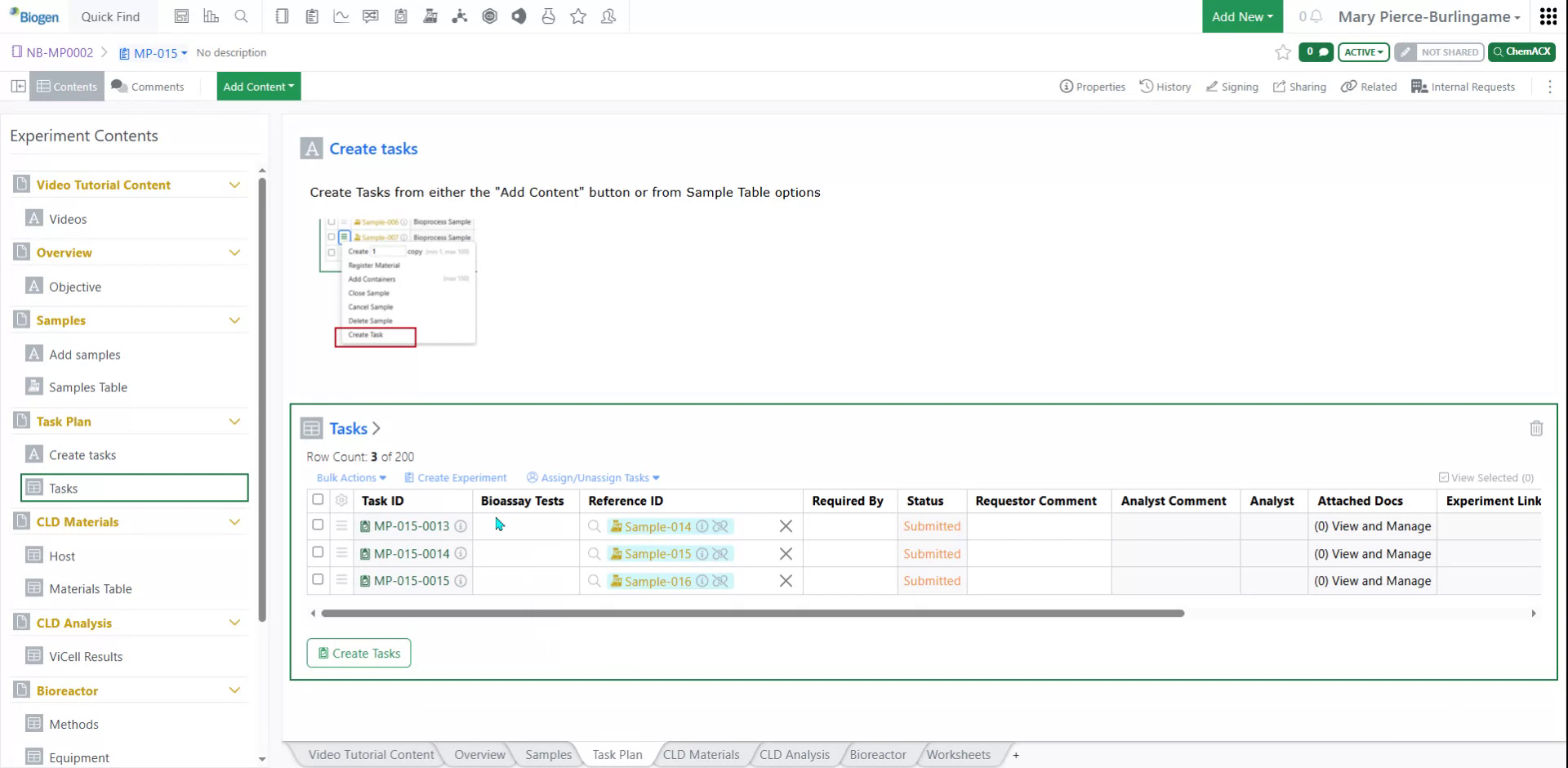
Task: Open the molecule/structure tool icon
Action: (x=460, y=16)
